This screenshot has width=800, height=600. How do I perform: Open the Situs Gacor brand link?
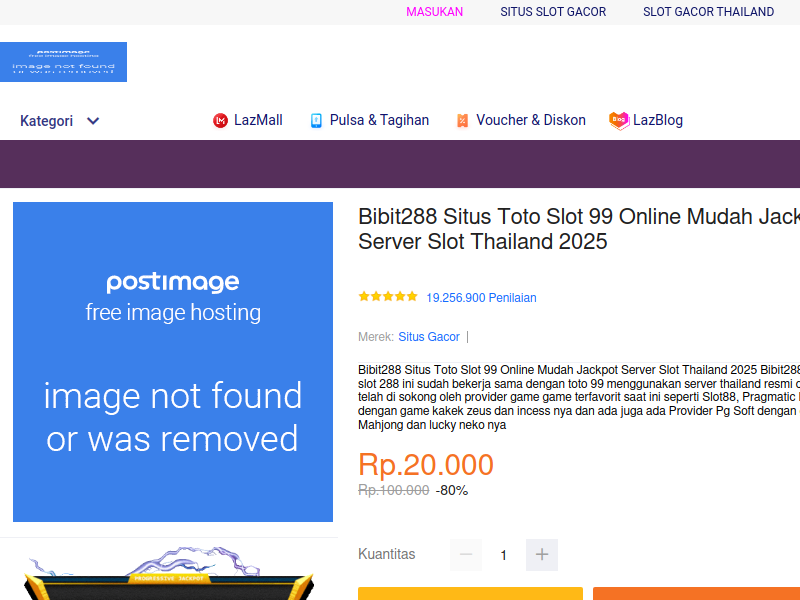tap(429, 337)
